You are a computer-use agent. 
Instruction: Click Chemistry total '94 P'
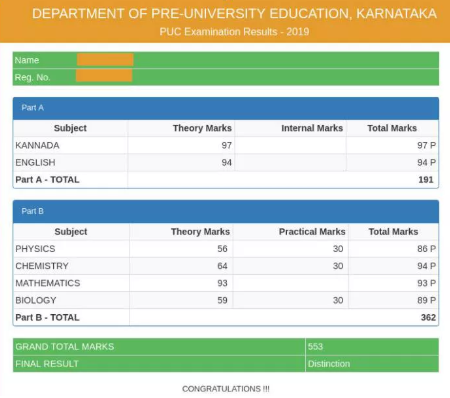426,266
